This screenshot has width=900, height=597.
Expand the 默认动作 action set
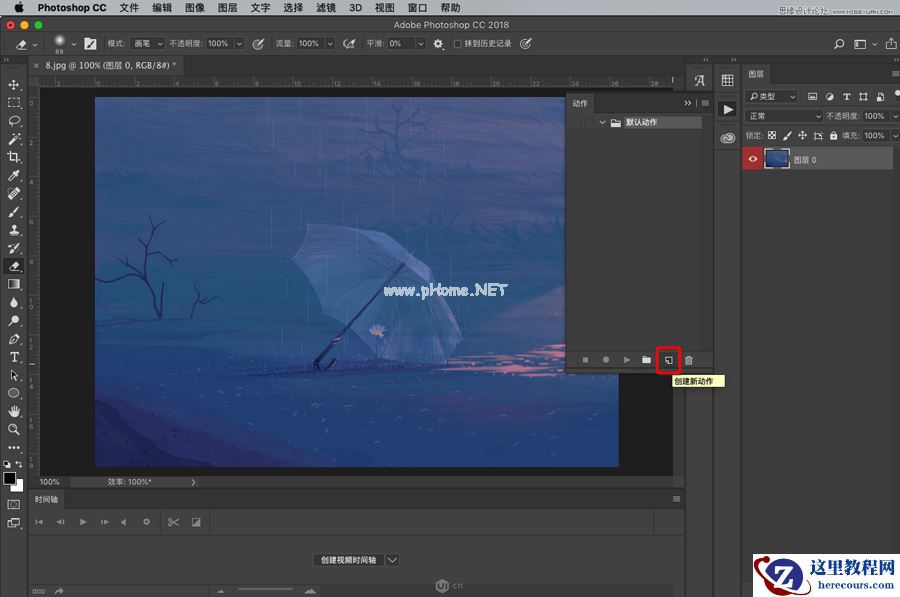603,123
